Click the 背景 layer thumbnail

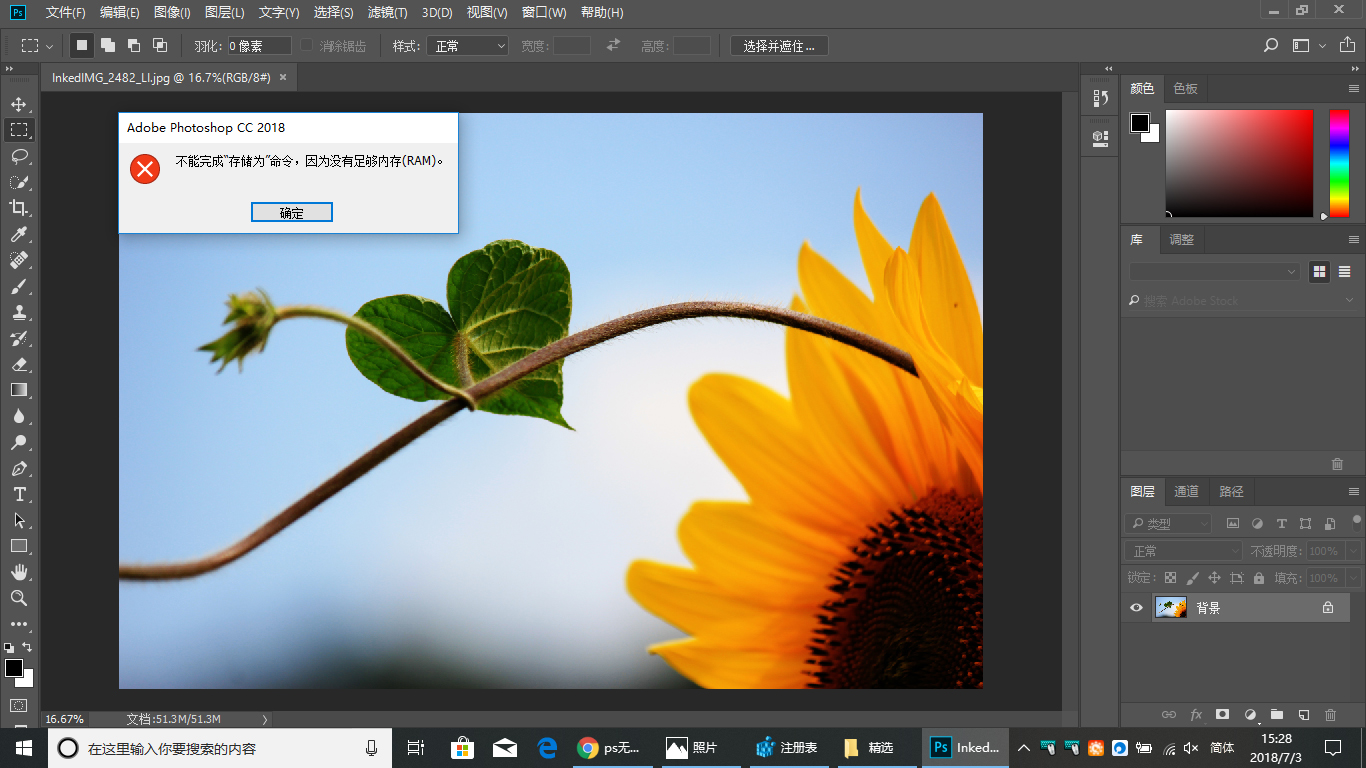[1170, 607]
